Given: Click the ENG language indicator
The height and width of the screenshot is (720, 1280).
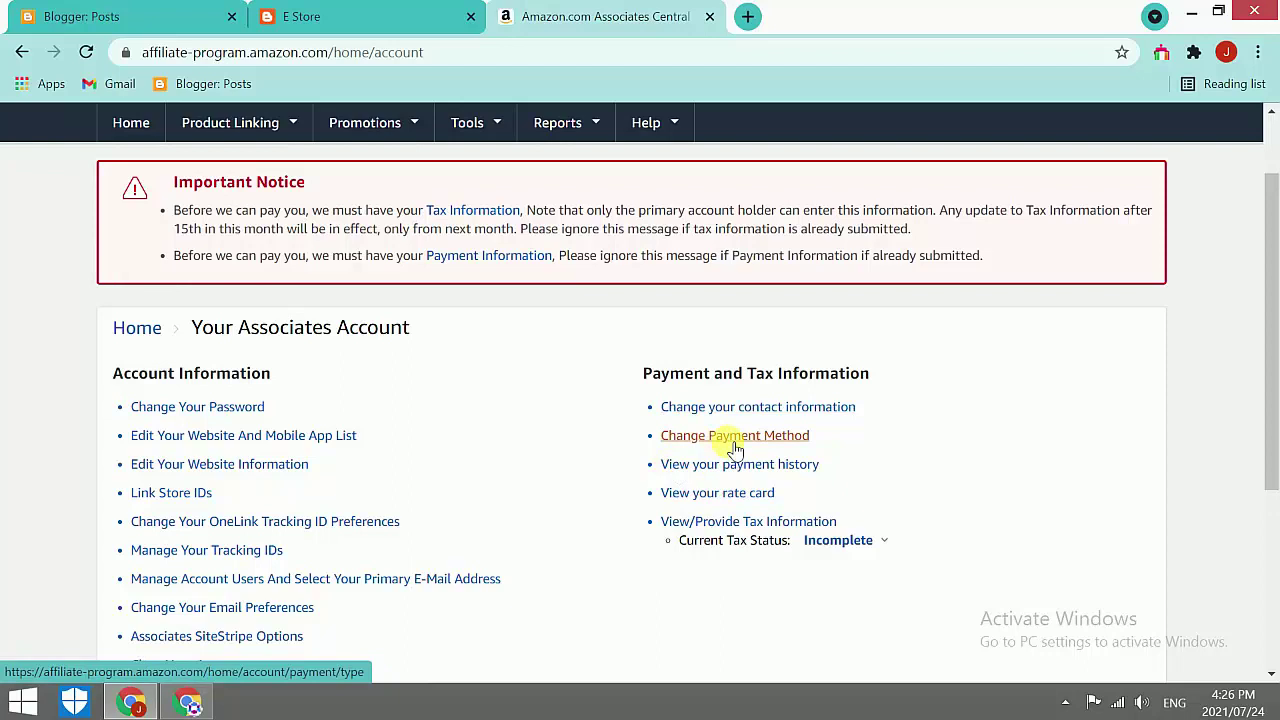Looking at the screenshot, I should click(1175, 702).
